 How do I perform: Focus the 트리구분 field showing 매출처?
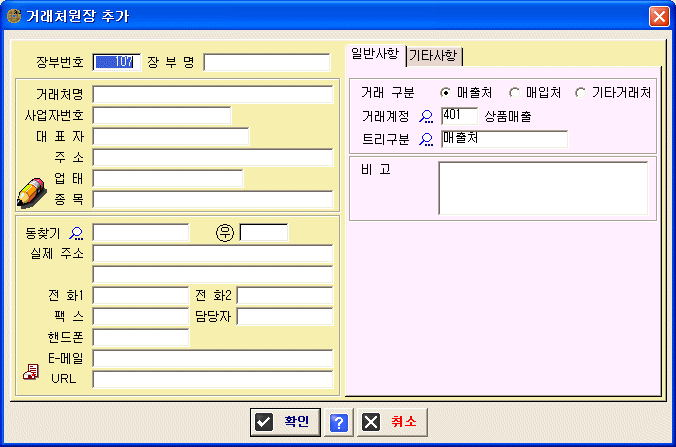click(504, 139)
